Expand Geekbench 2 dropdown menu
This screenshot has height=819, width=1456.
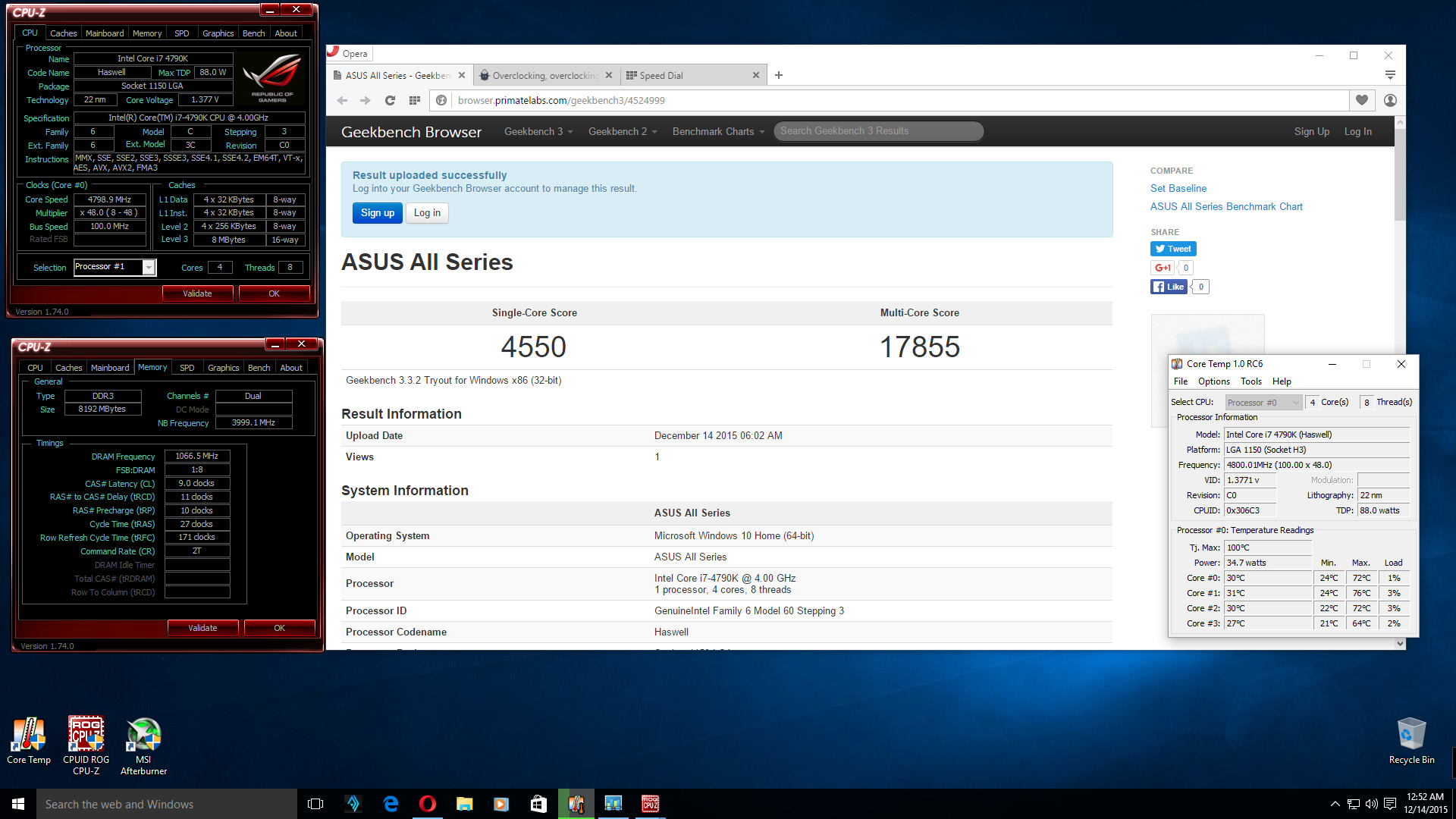pos(623,131)
